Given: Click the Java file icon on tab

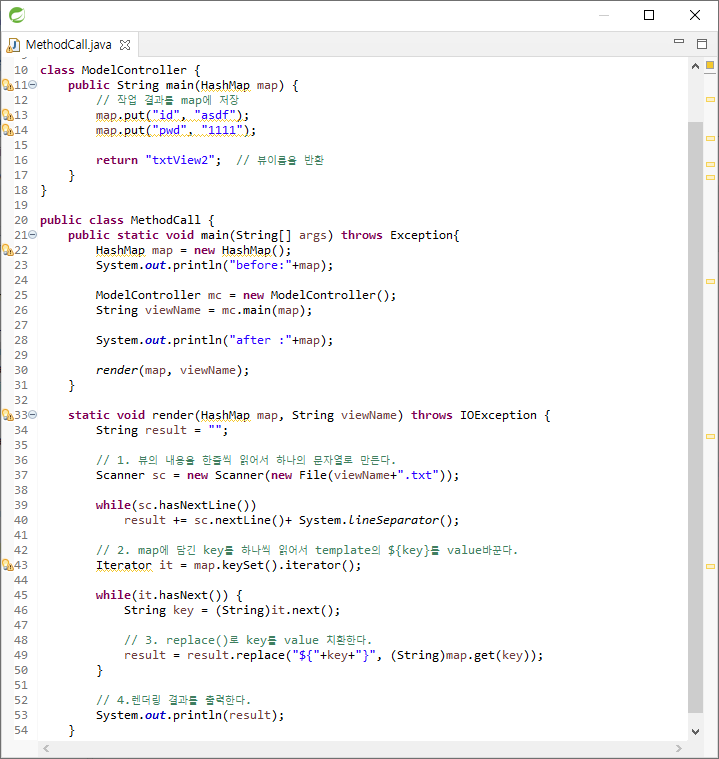Looking at the screenshot, I should tap(13, 45).
